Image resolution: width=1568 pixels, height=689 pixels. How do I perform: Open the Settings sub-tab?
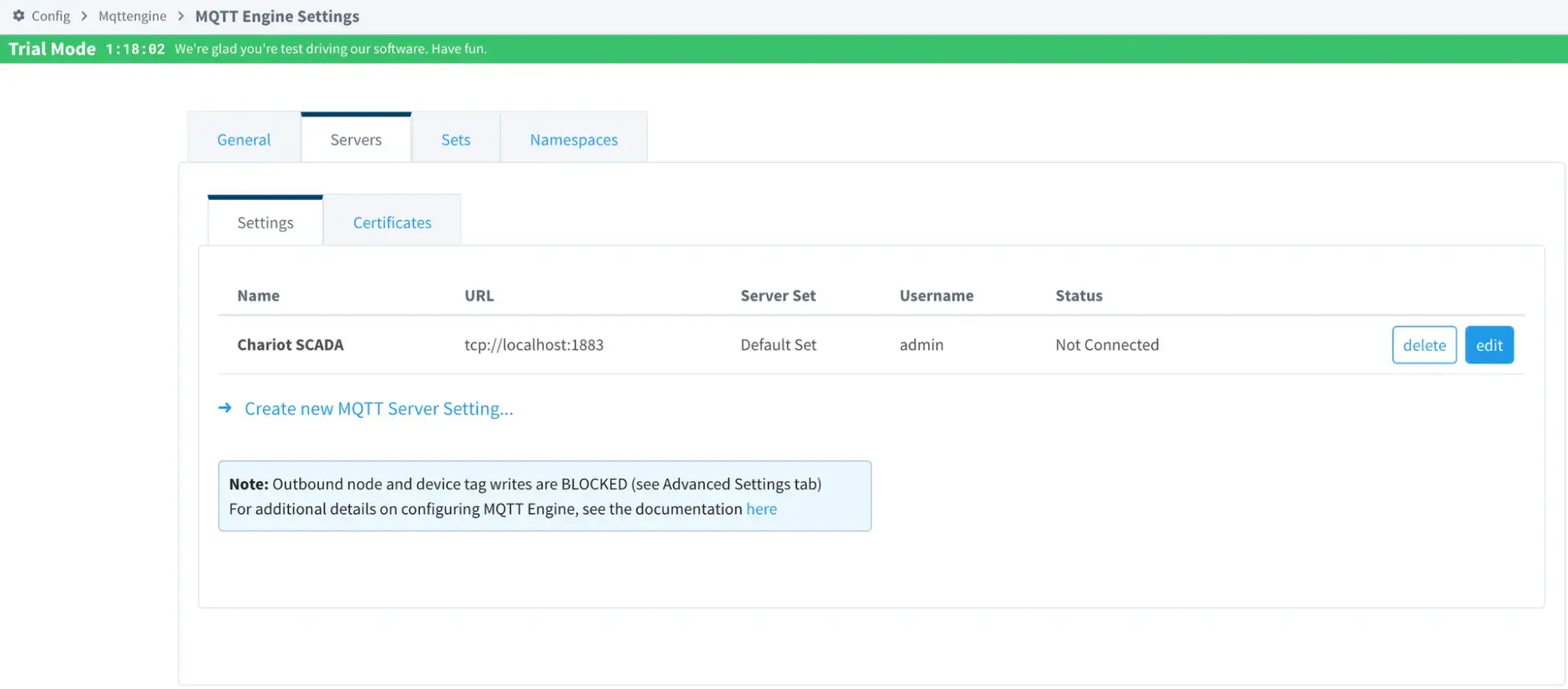click(265, 223)
